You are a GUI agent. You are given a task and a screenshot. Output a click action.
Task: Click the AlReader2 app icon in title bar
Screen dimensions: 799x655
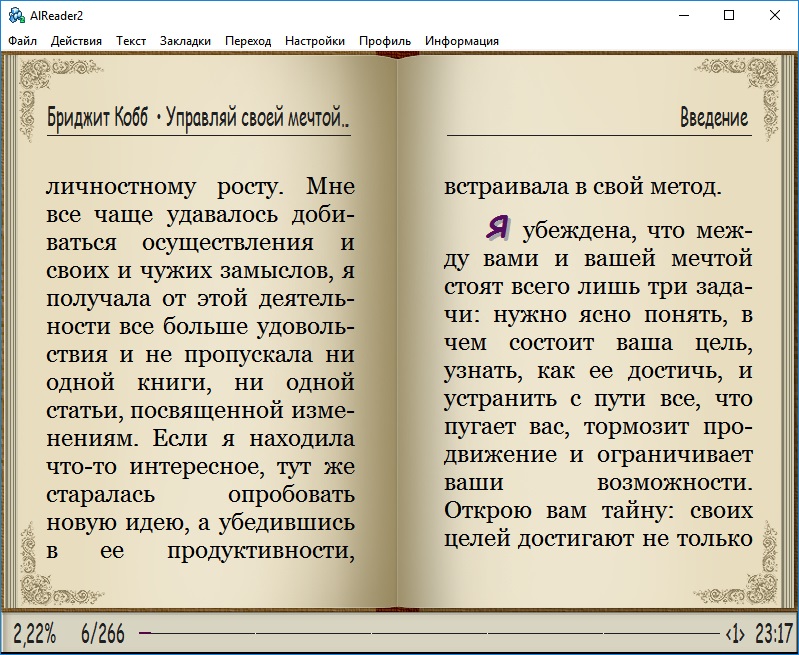(16, 15)
